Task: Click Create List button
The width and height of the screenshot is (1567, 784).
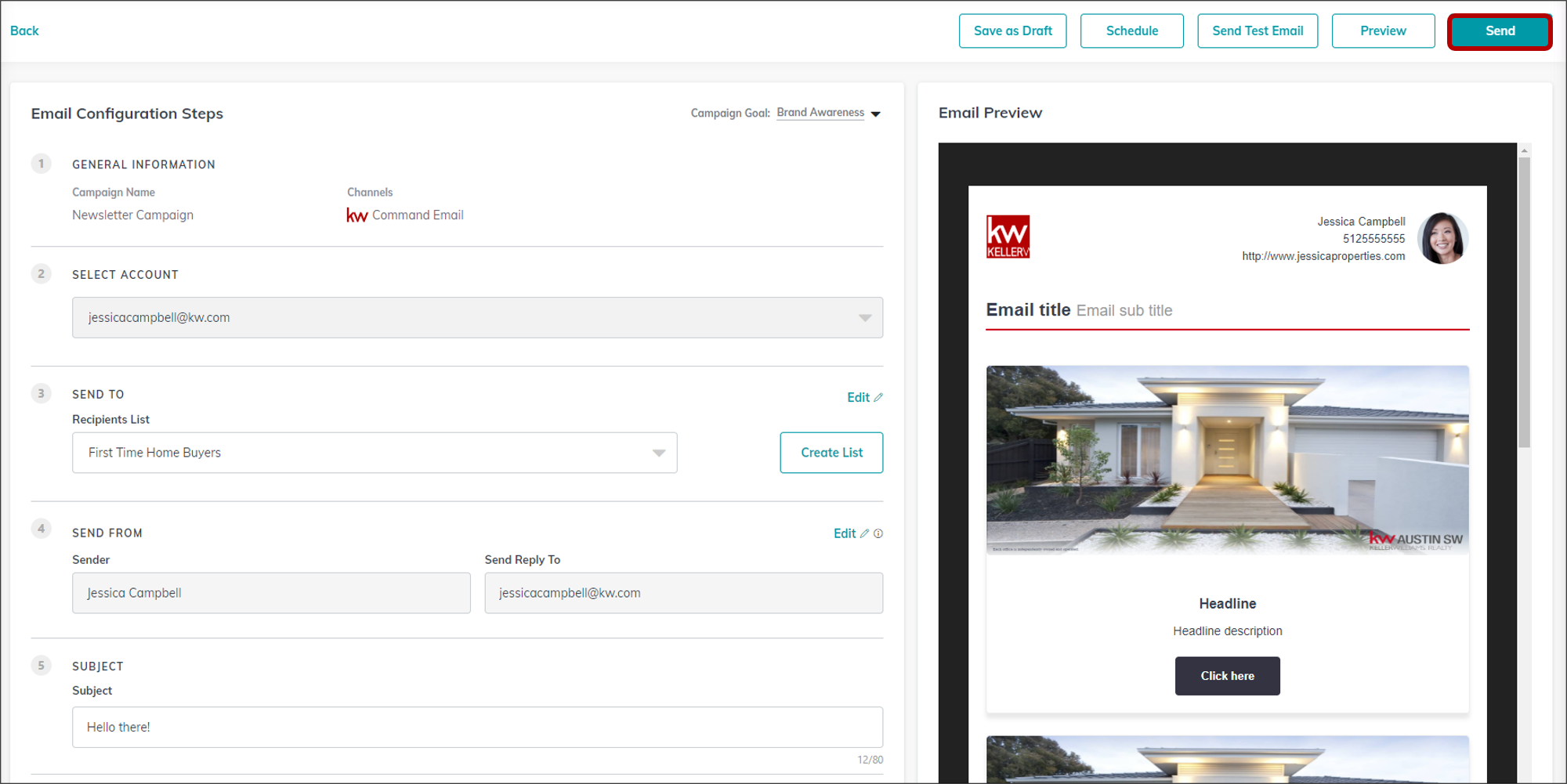Action: click(x=831, y=453)
